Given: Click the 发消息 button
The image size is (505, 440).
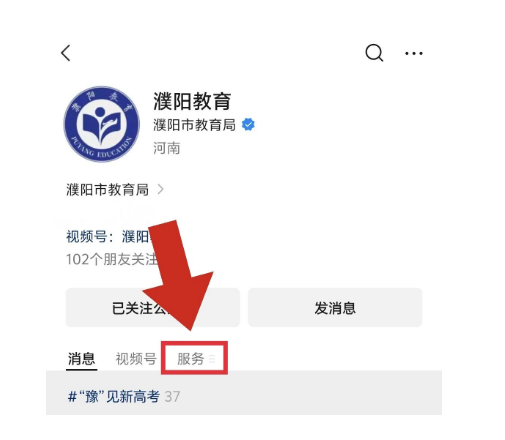Looking at the screenshot, I should point(335,307).
